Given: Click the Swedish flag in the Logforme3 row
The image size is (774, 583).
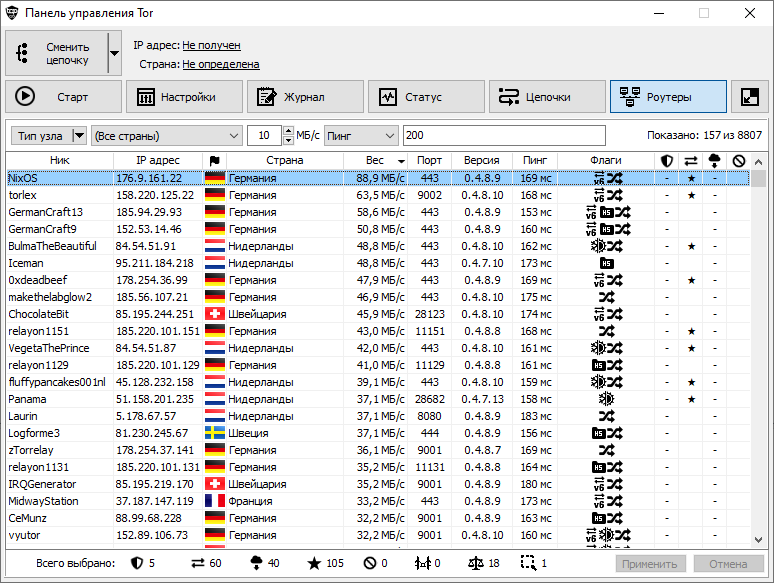Looking at the screenshot, I should point(215,433).
